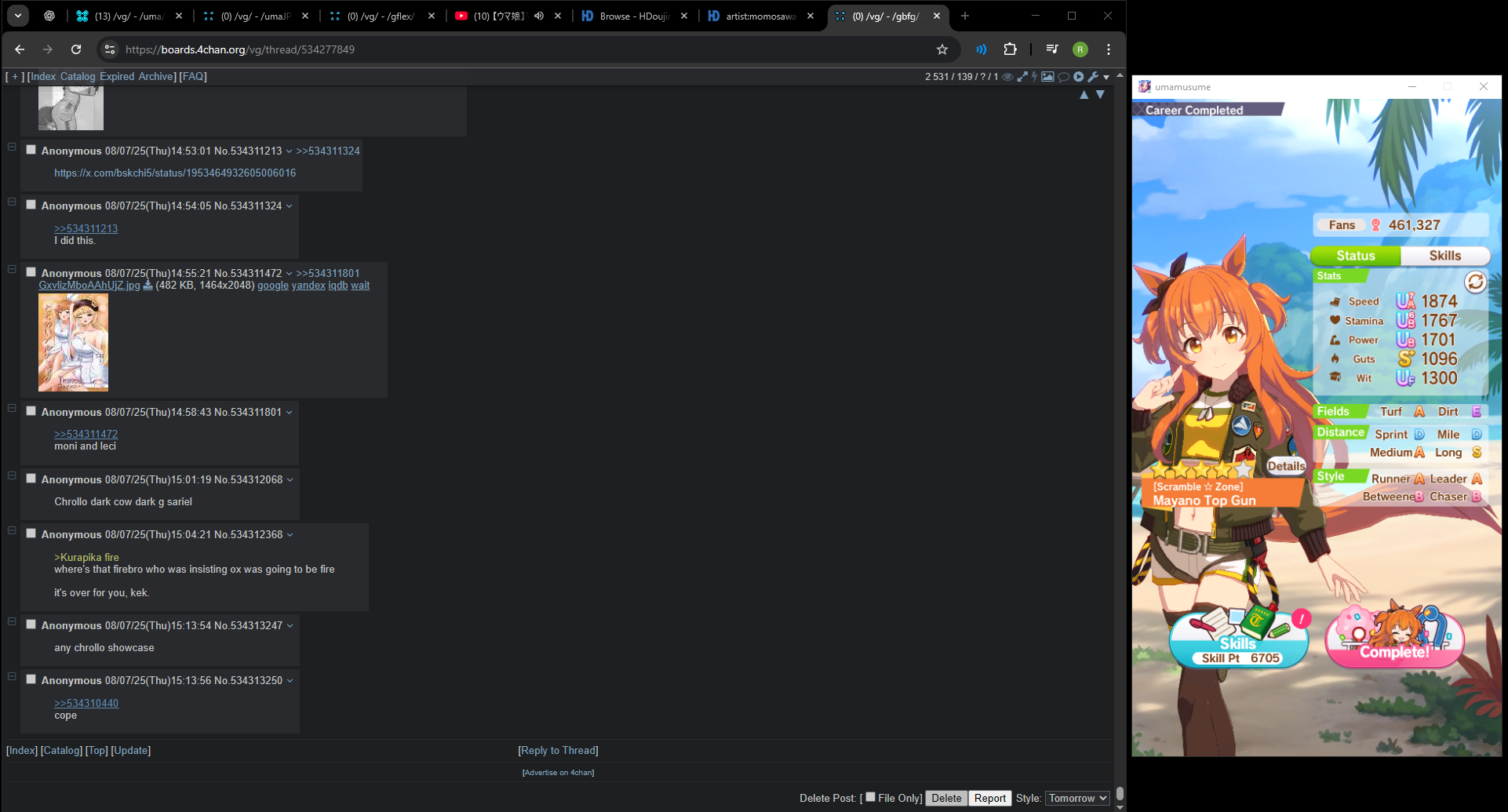1508x812 pixels.
Task: Open the image gallery icon in header
Action: click(1047, 77)
